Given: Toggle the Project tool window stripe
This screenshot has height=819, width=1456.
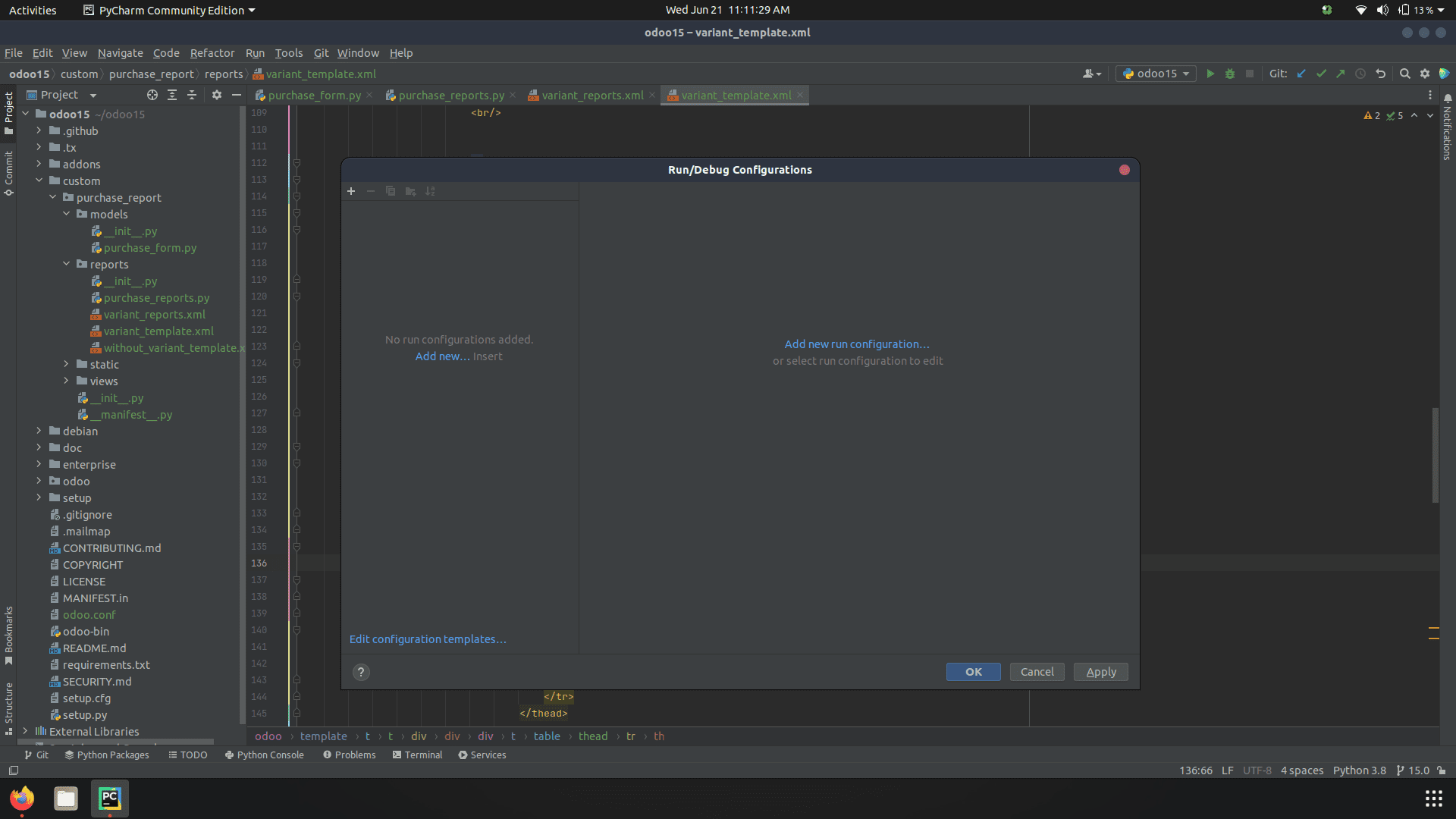Looking at the screenshot, I should 8,112.
